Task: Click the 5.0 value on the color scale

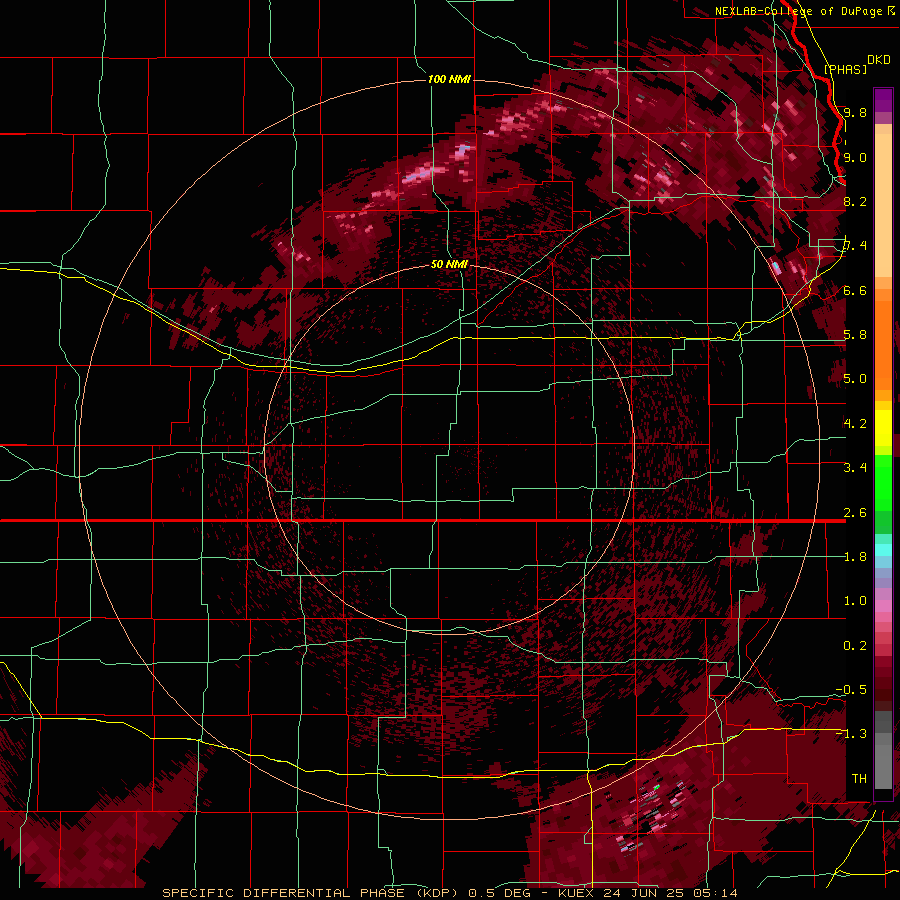Action: pyautogui.click(x=855, y=379)
